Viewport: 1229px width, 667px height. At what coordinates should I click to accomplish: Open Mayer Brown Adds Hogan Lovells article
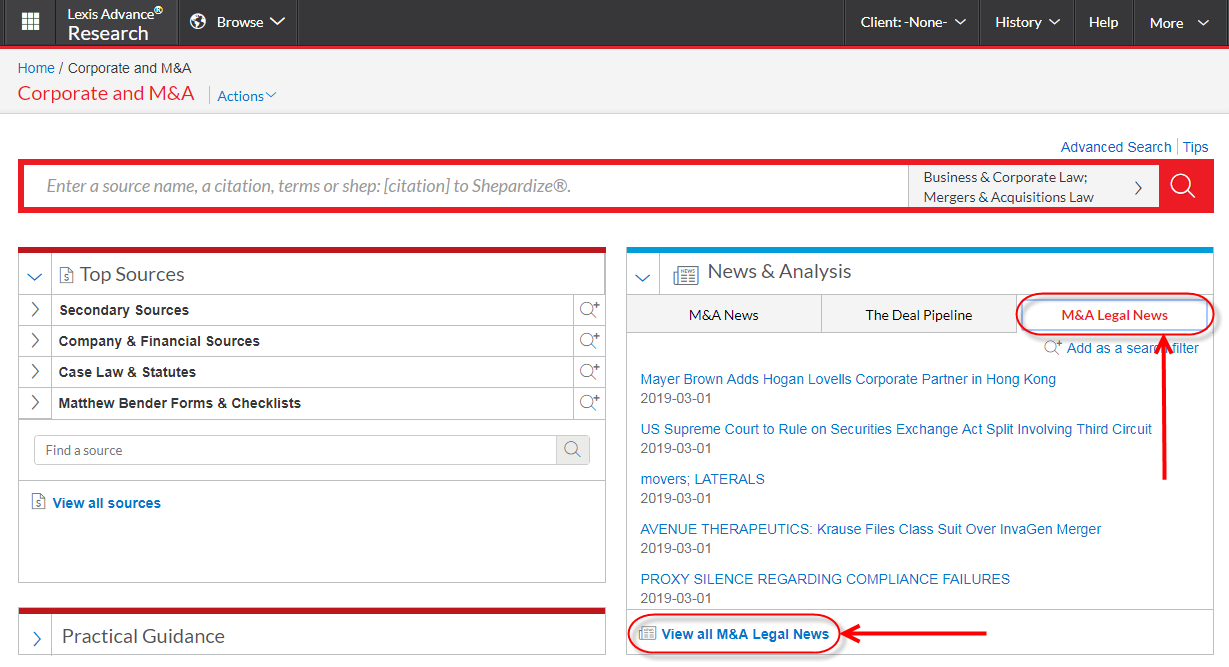(848, 379)
